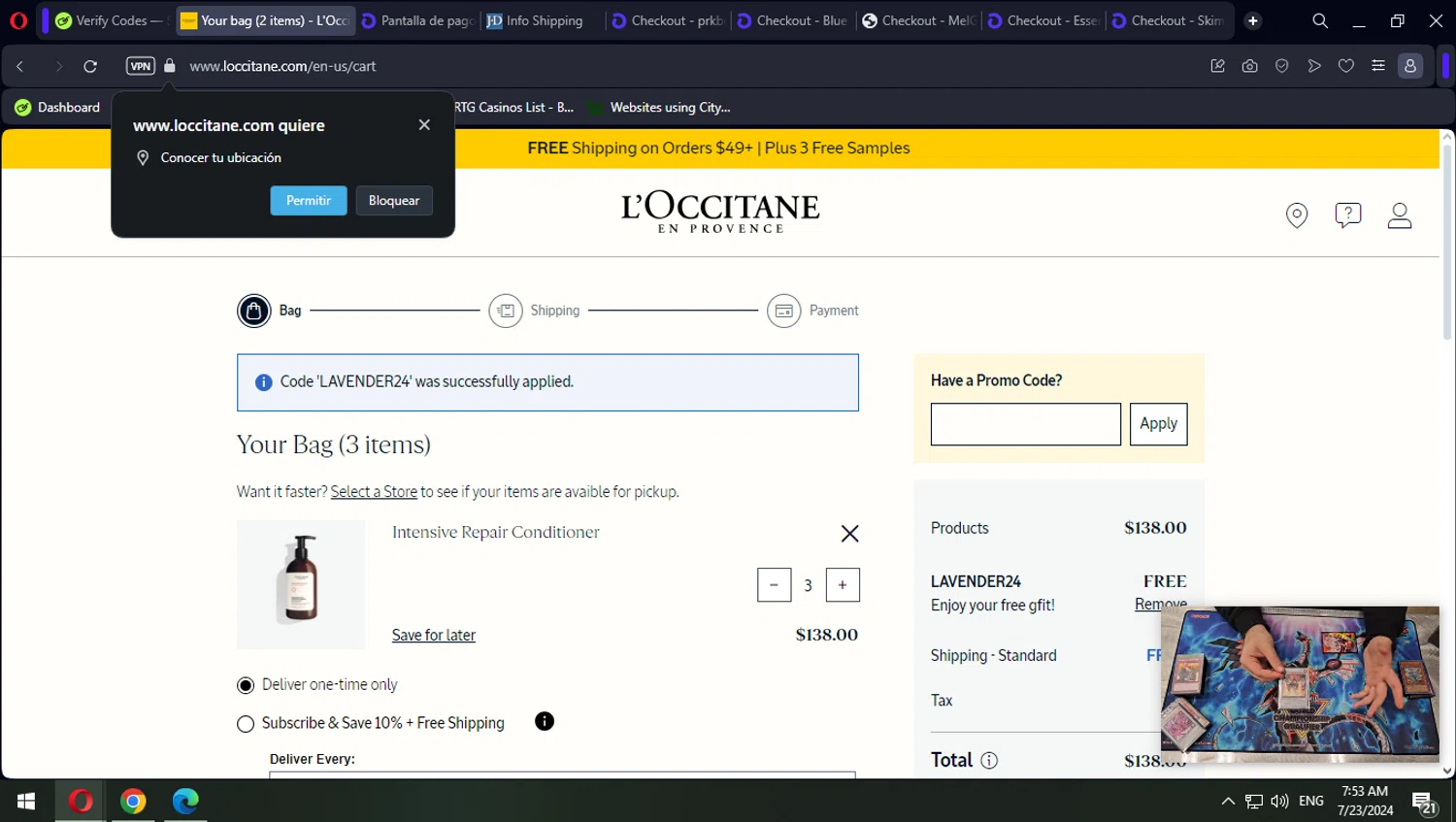Show hidden tray icons chevron

(x=1228, y=801)
